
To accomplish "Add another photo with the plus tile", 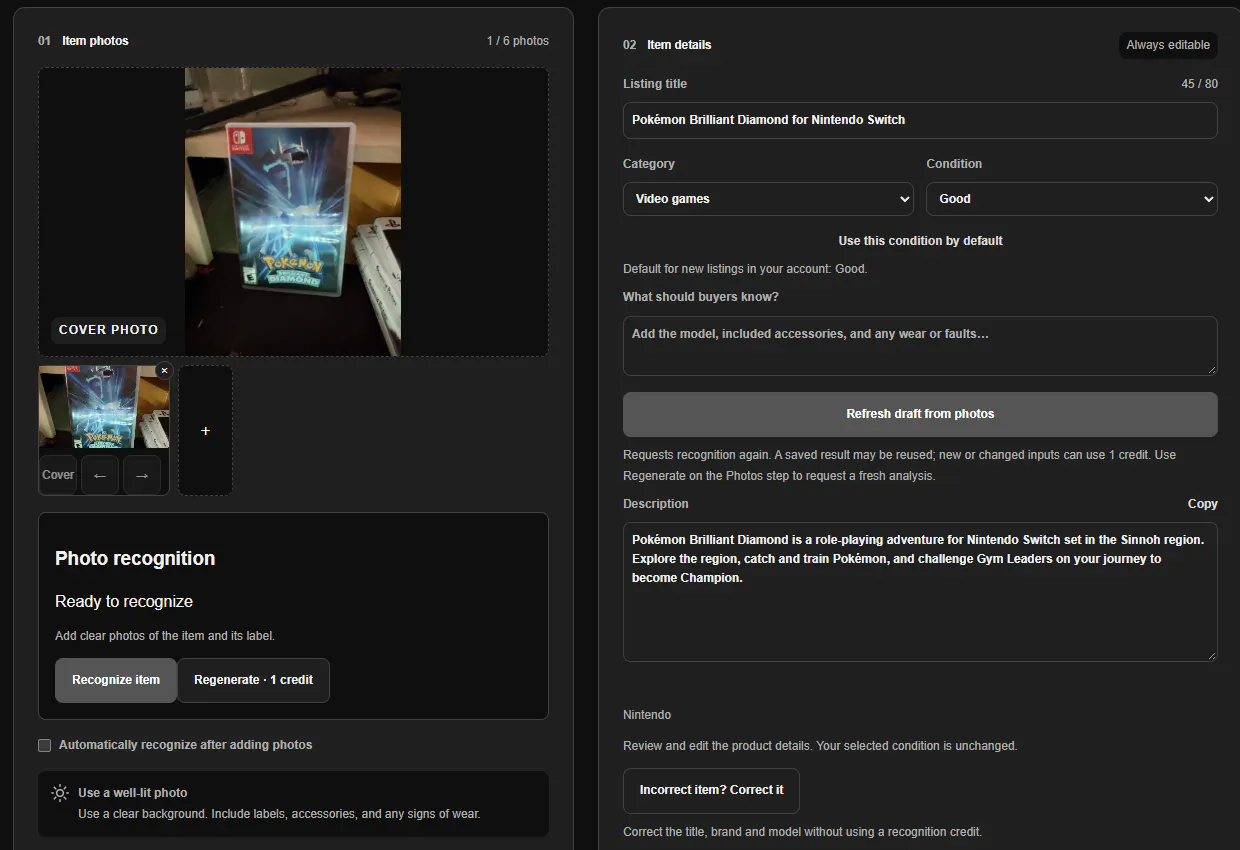I will pos(206,430).
